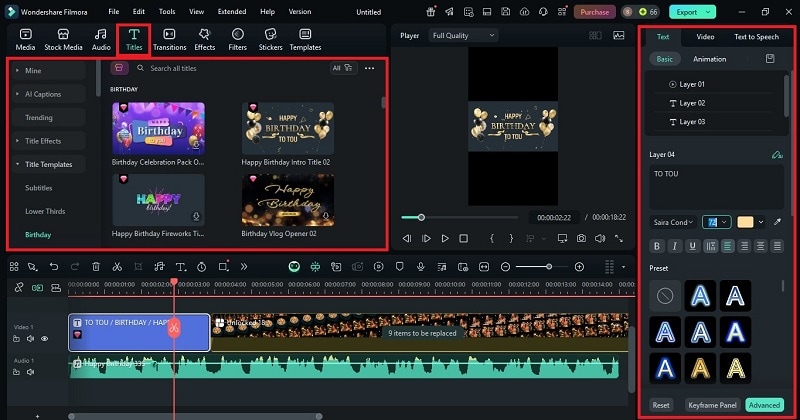
Task: Hide the Video 1 track with eye icon
Action: 44,338
